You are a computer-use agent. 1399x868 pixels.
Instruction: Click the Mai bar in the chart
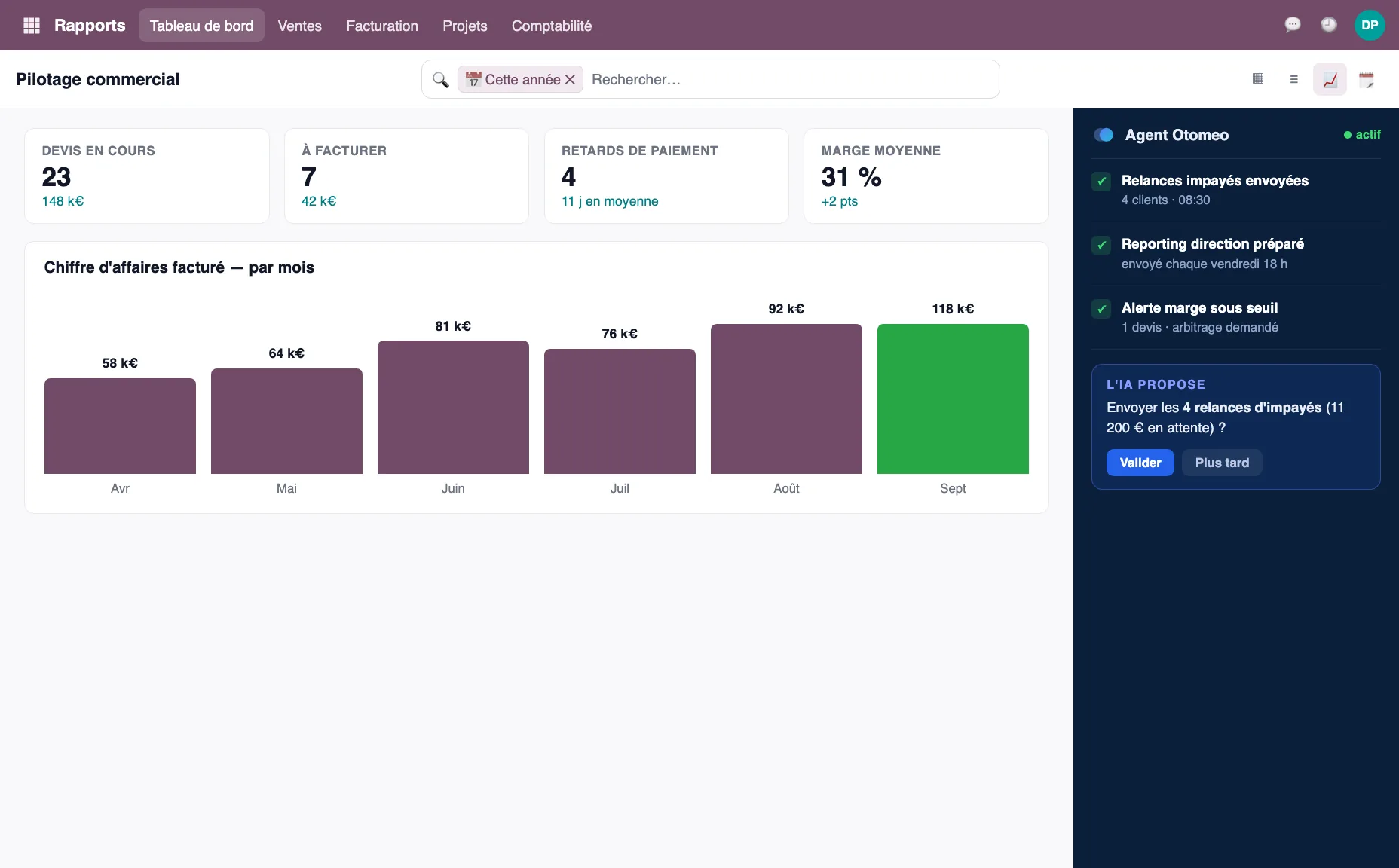[x=286, y=421]
